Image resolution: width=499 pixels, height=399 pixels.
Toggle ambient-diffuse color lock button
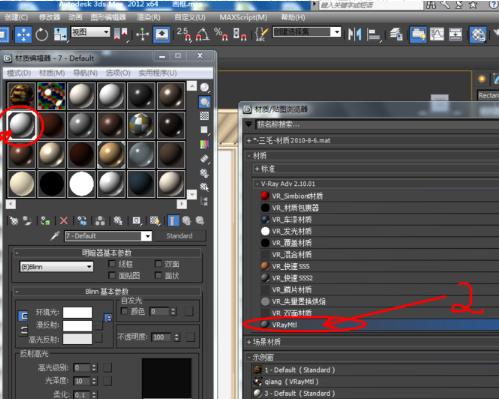[x=23, y=316]
